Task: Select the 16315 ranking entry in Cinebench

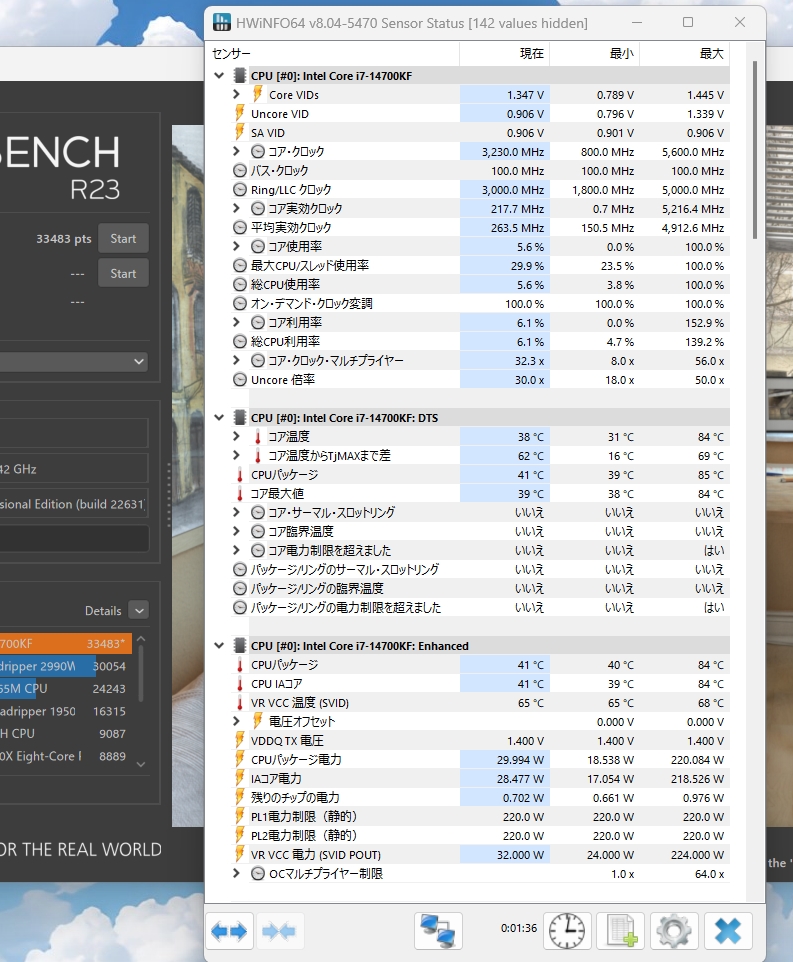Action: [65, 712]
